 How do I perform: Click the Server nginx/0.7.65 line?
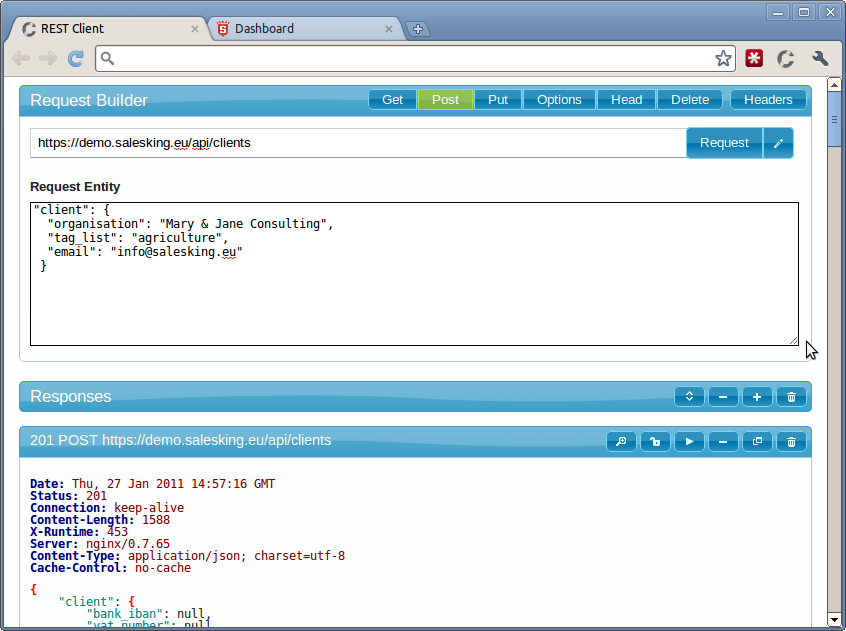pyautogui.click(x=100, y=544)
